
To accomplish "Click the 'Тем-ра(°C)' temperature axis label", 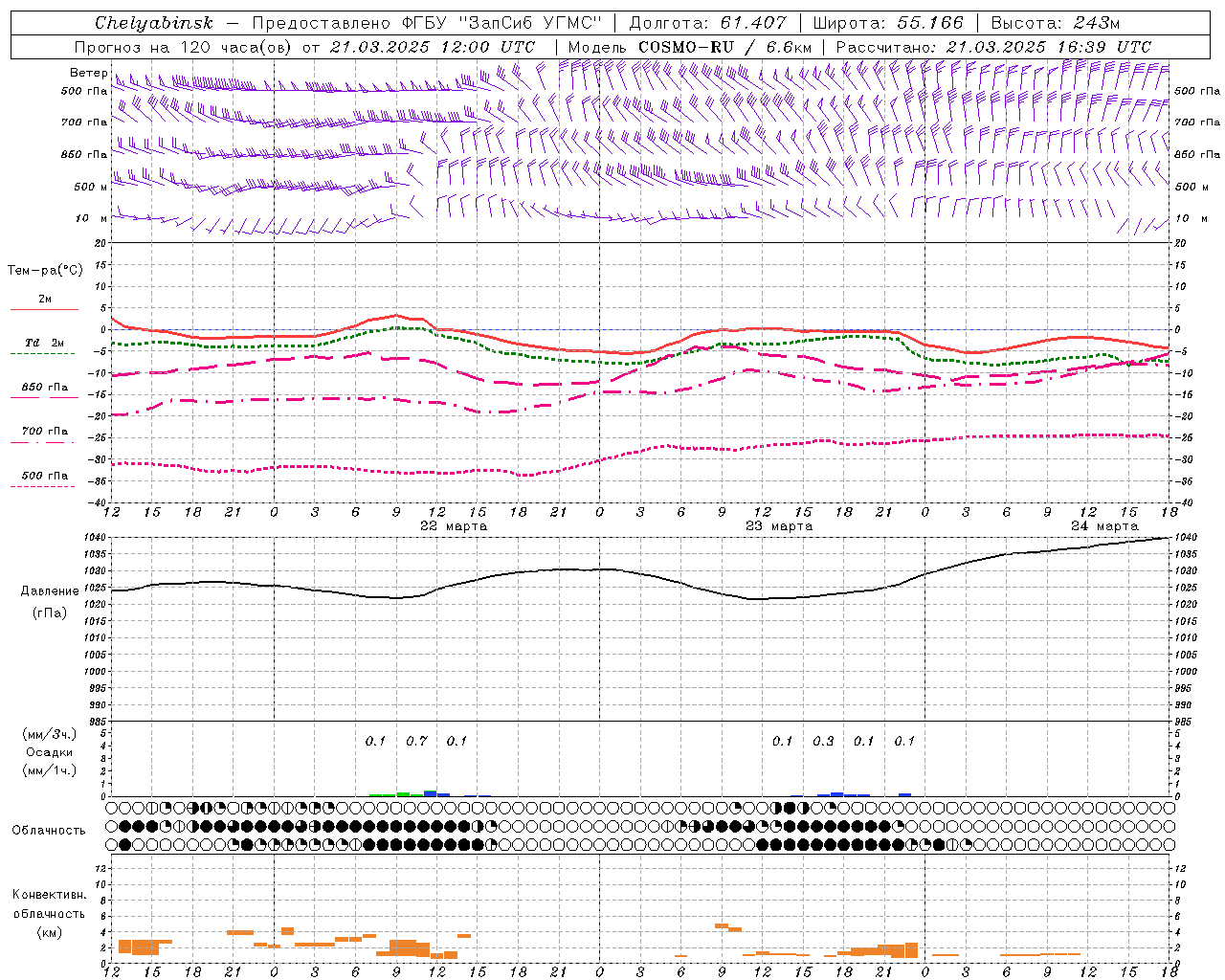I will coord(45,271).
